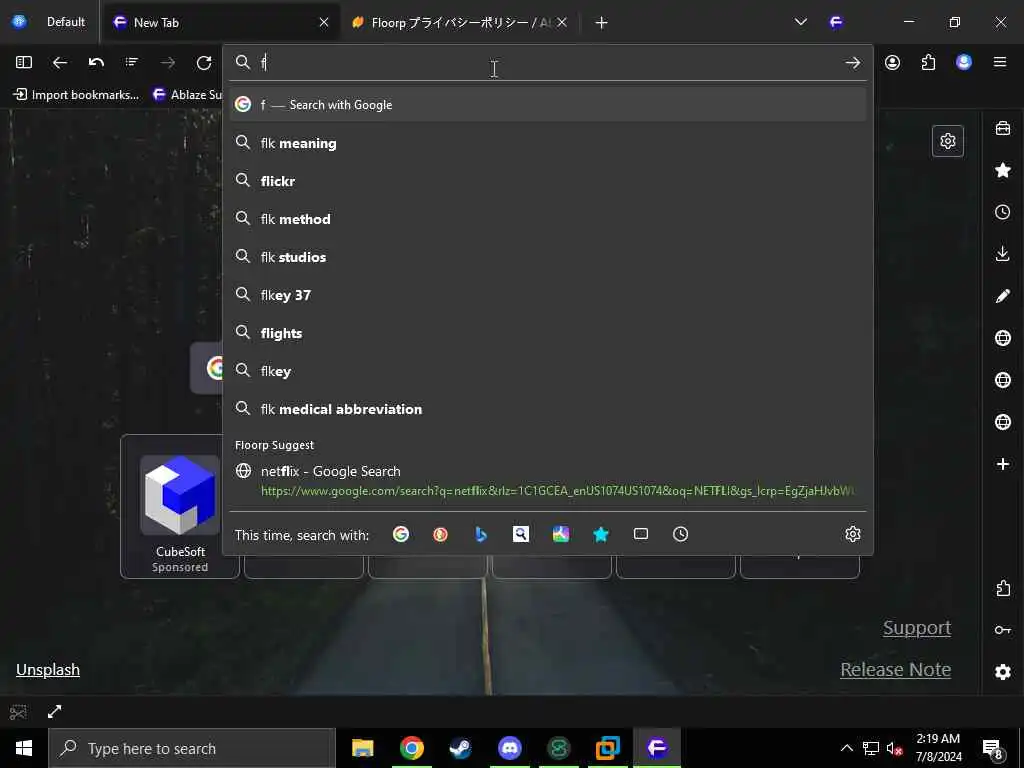Select 'f — Search with Google' suggestion
Image resolution: width=1024 pixels, height=768 pixels.
pos(548,104)
